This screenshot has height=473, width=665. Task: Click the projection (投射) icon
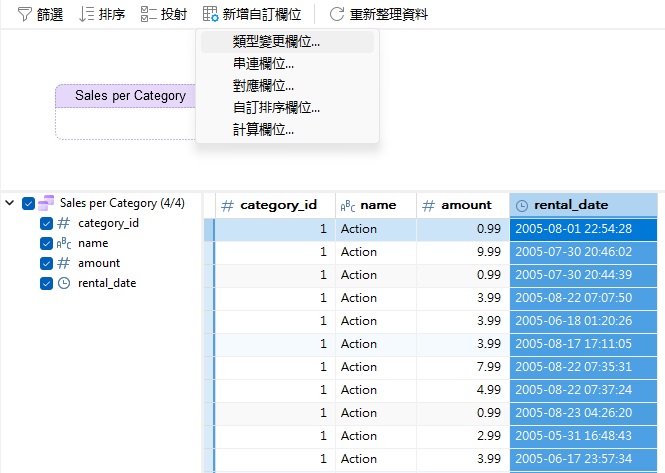[148, 14]
